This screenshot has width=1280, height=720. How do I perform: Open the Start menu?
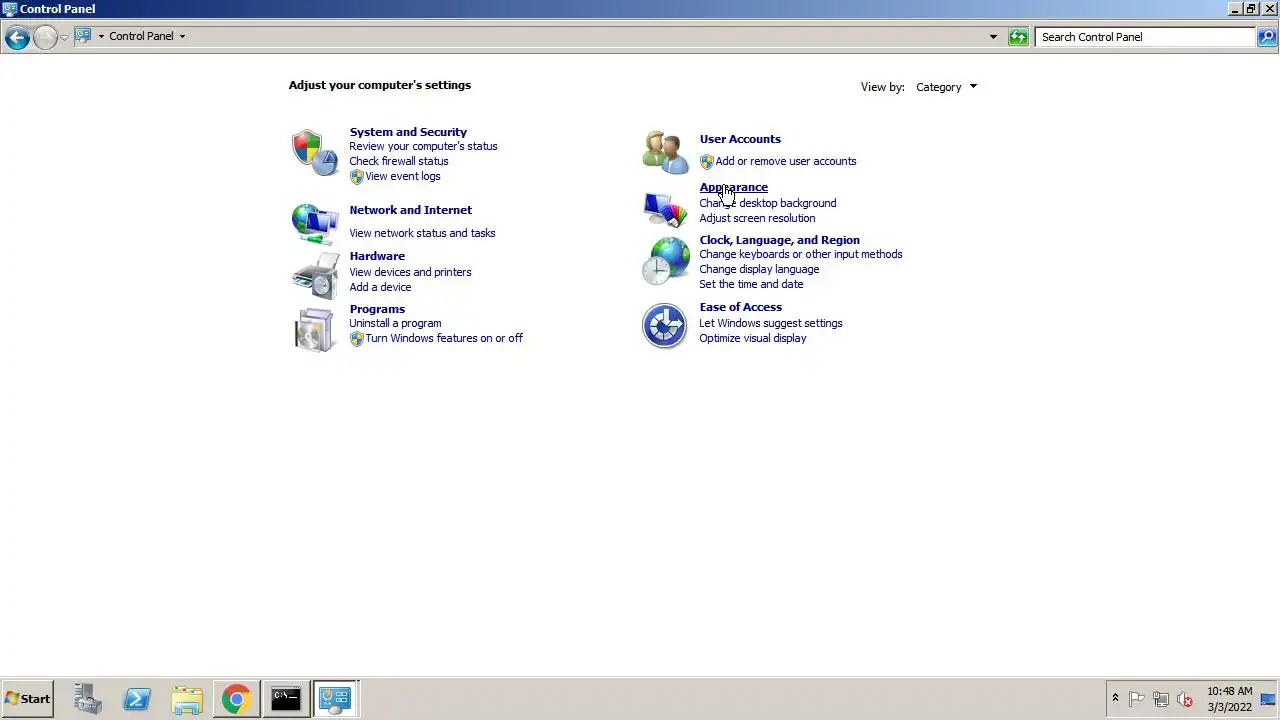click(x=28, y=699)
